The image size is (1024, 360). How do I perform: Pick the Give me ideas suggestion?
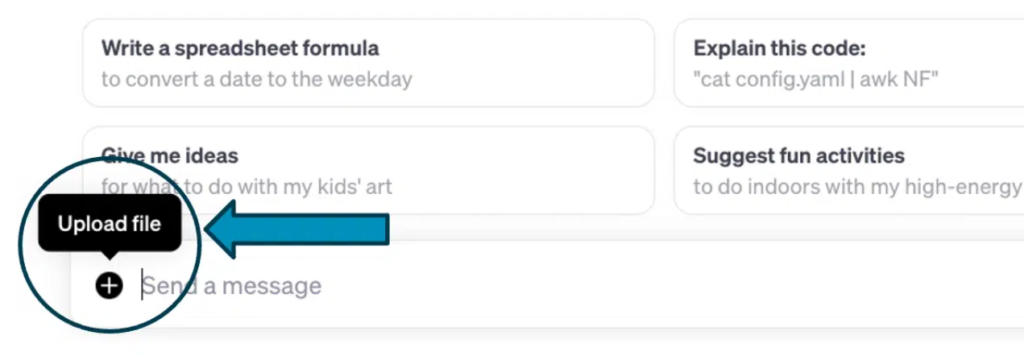368,171
